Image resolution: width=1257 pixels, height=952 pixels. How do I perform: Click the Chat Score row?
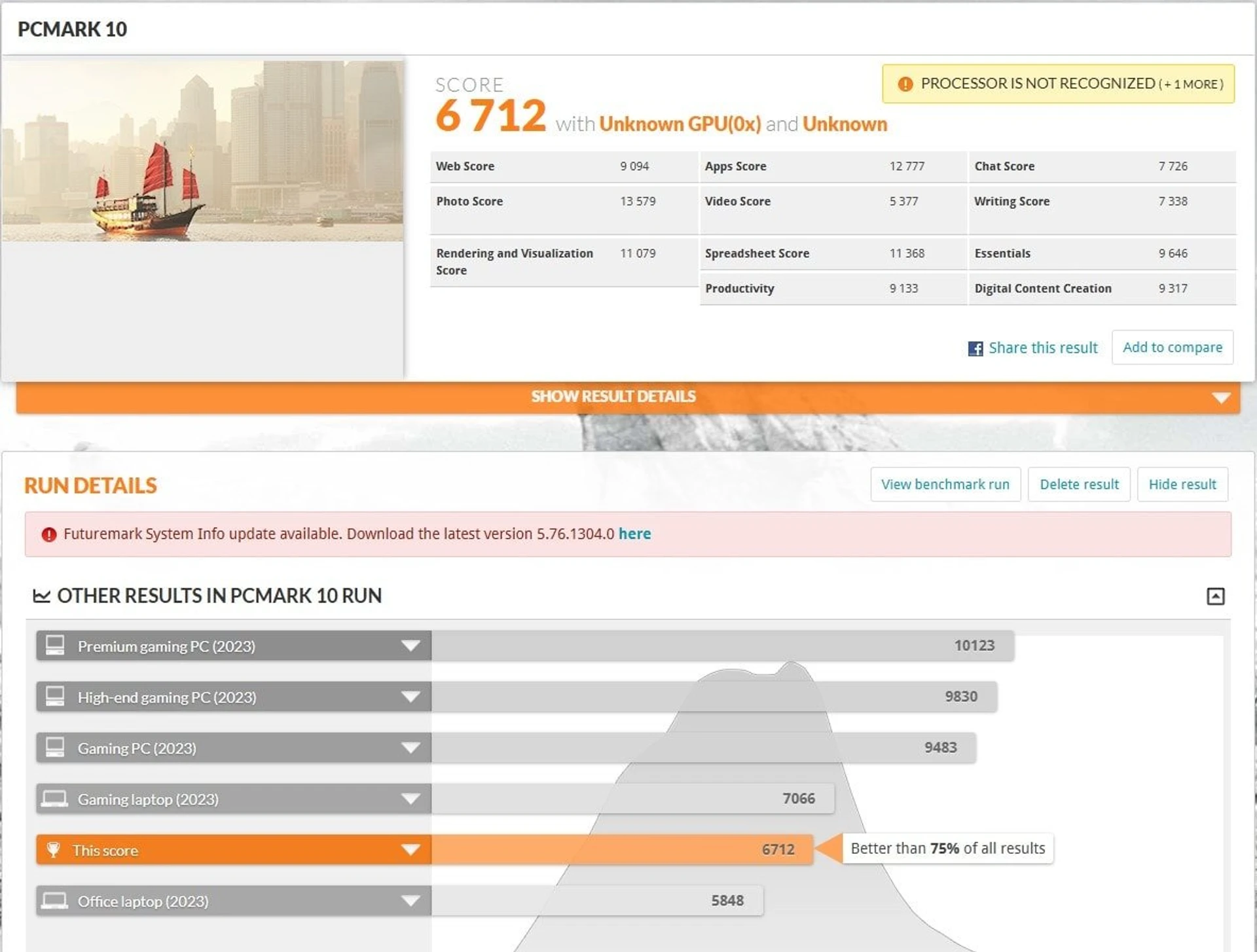pyautogui.click(x=1102, y=166)
